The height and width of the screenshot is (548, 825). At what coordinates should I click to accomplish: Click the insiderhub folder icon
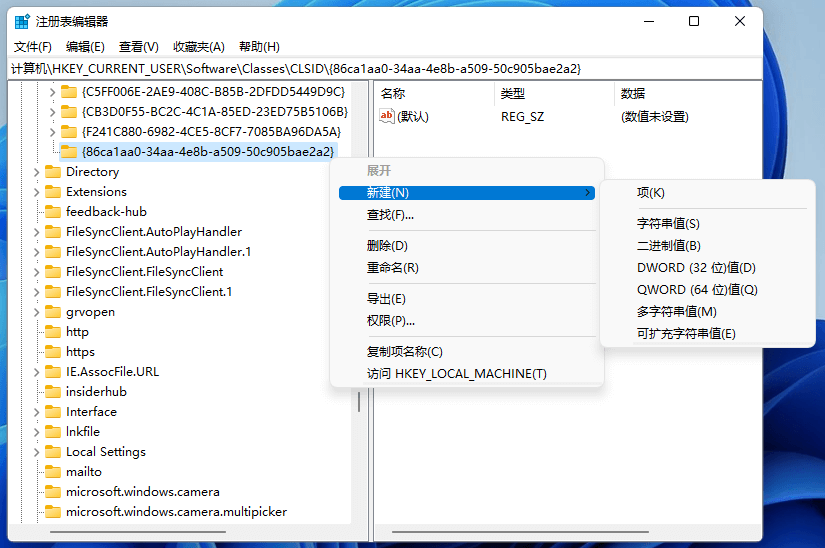tap(53, 392)
